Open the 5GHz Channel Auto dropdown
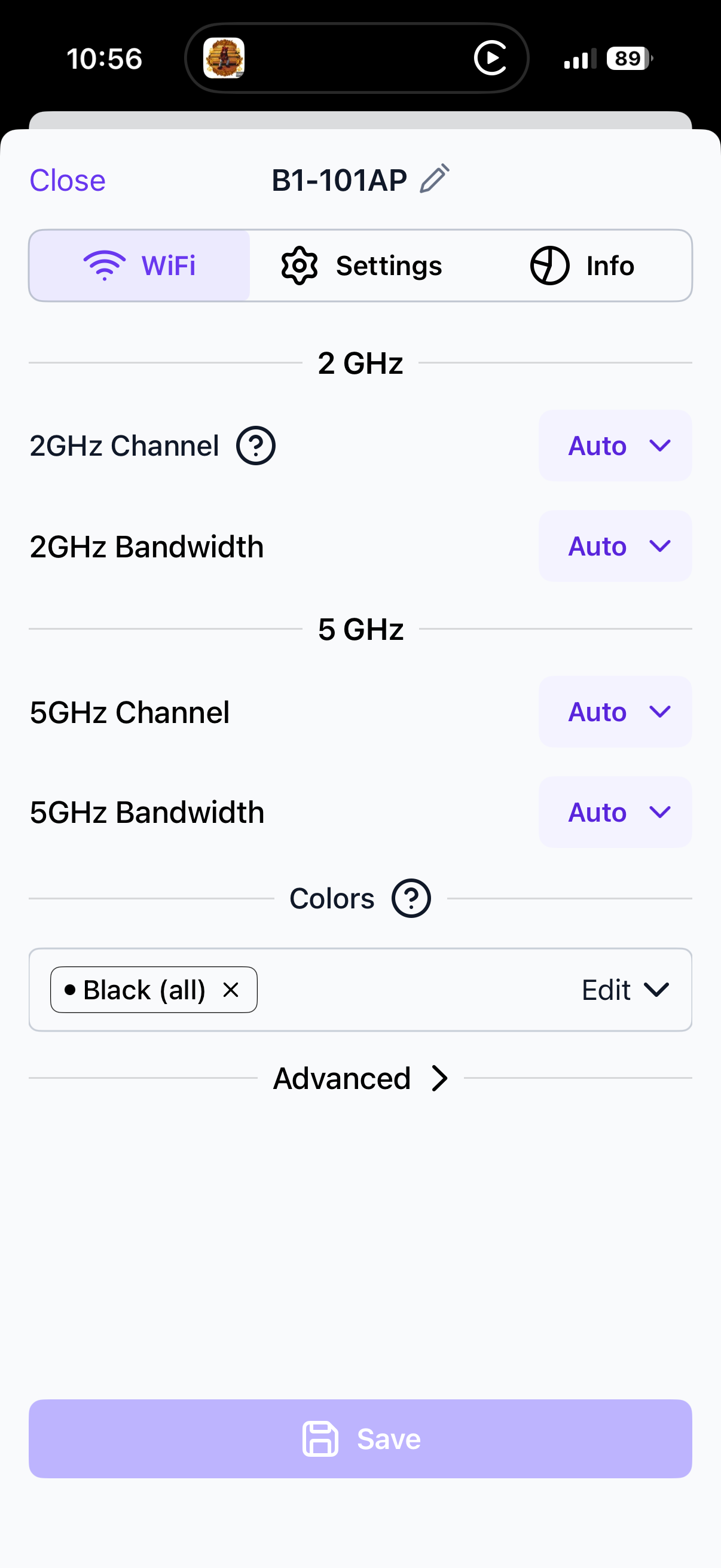This screenshot has height=1568, width=721. coord(615,712)
